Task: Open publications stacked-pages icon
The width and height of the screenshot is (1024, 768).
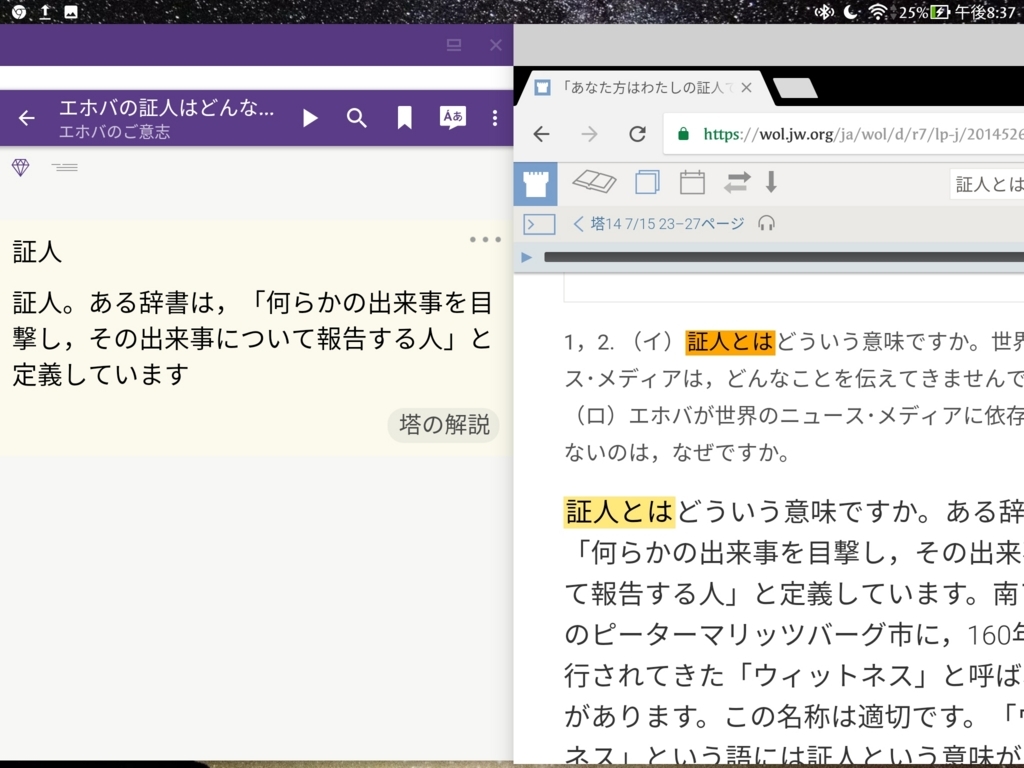Action: tap(647, 182)
